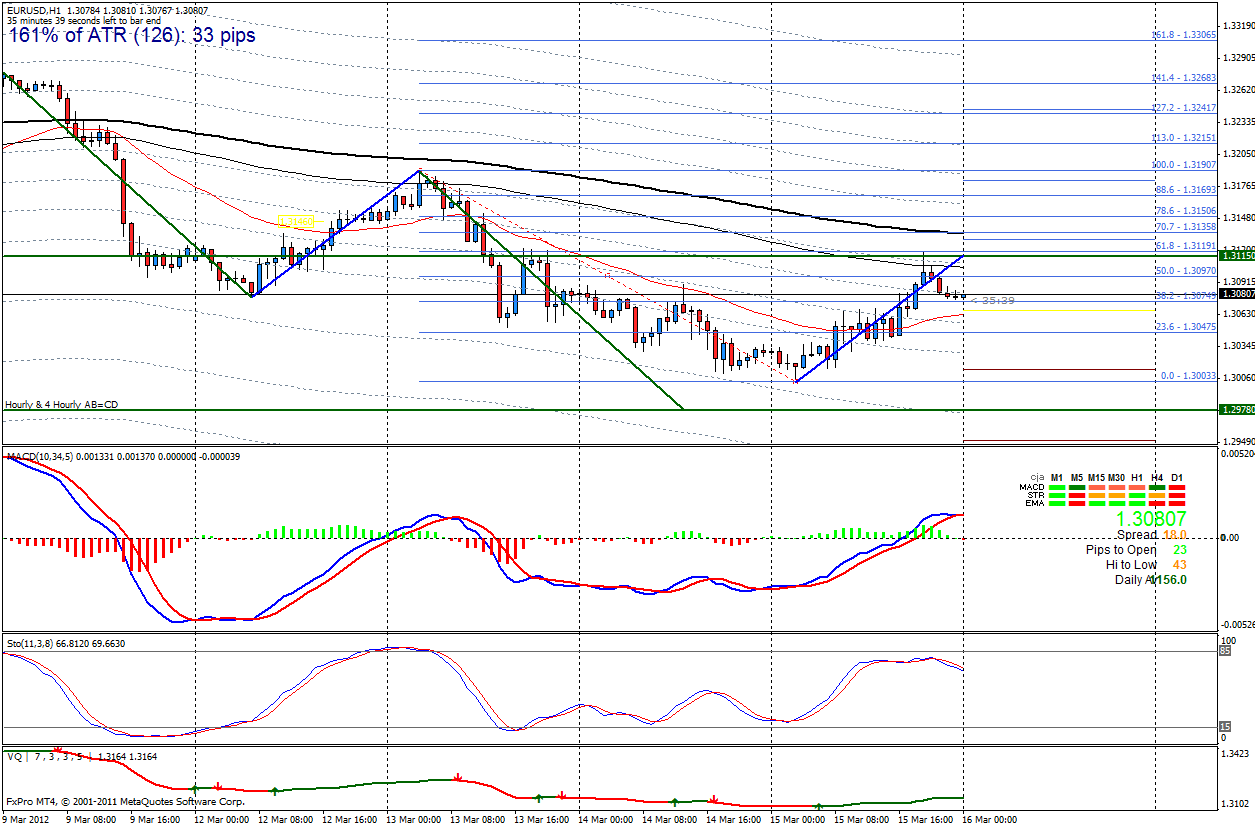Switch to the H4 timeframe column header
Viewport: 1255px width, 827px height.
1157,477
